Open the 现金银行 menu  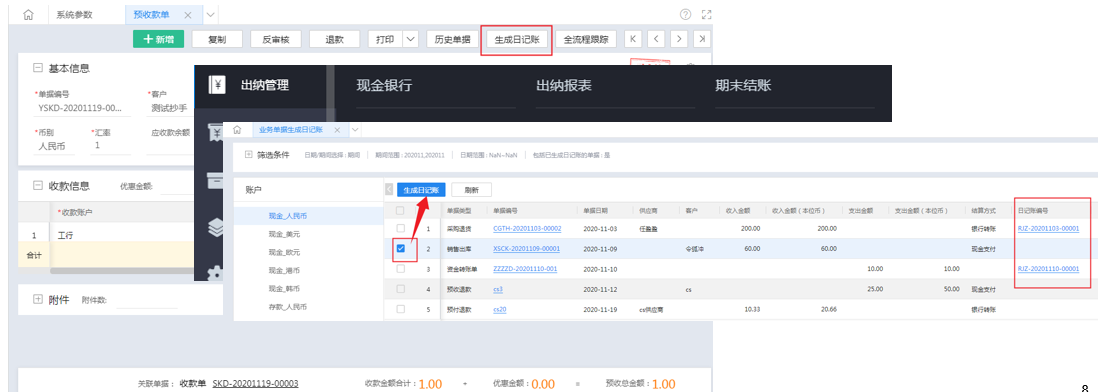coord(384,86)
